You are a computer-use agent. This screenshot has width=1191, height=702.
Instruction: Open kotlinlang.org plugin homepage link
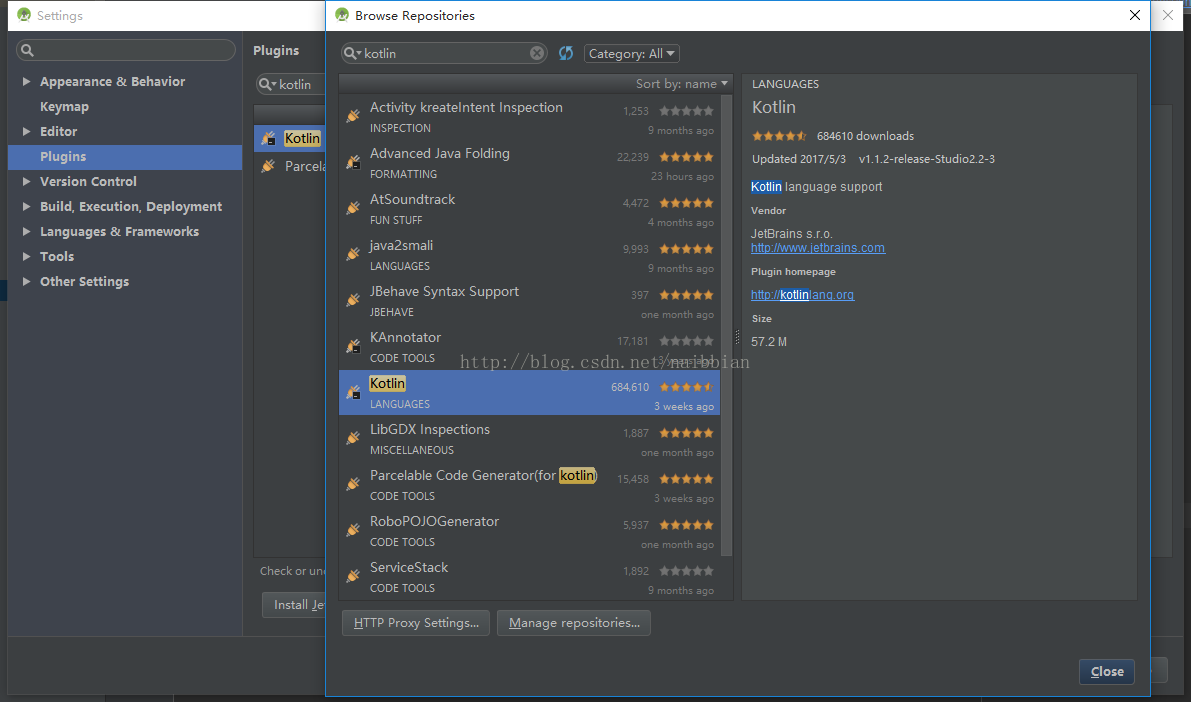click(x=802, y=295)
